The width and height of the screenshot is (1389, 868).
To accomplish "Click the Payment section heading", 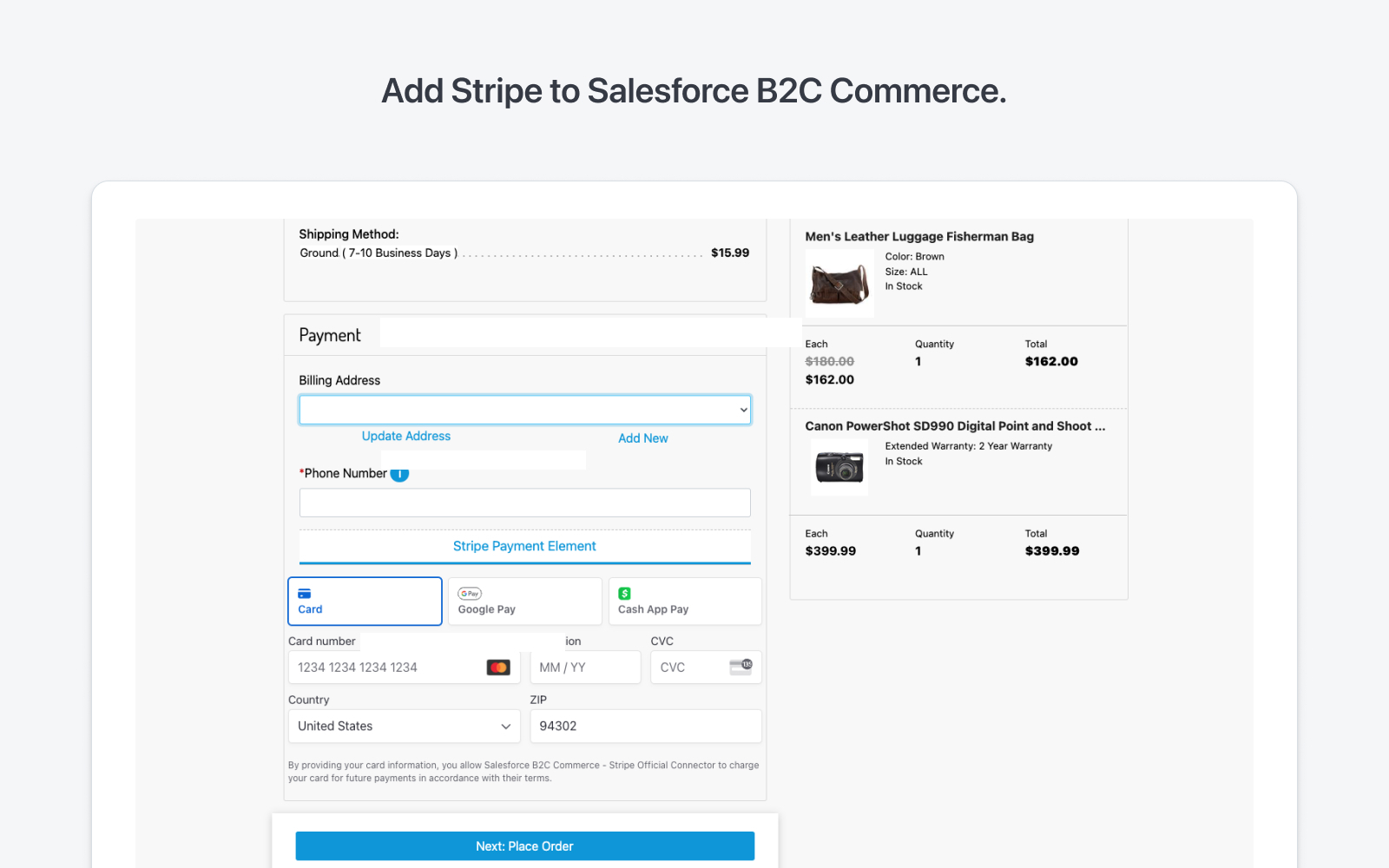I will (330, 335).
